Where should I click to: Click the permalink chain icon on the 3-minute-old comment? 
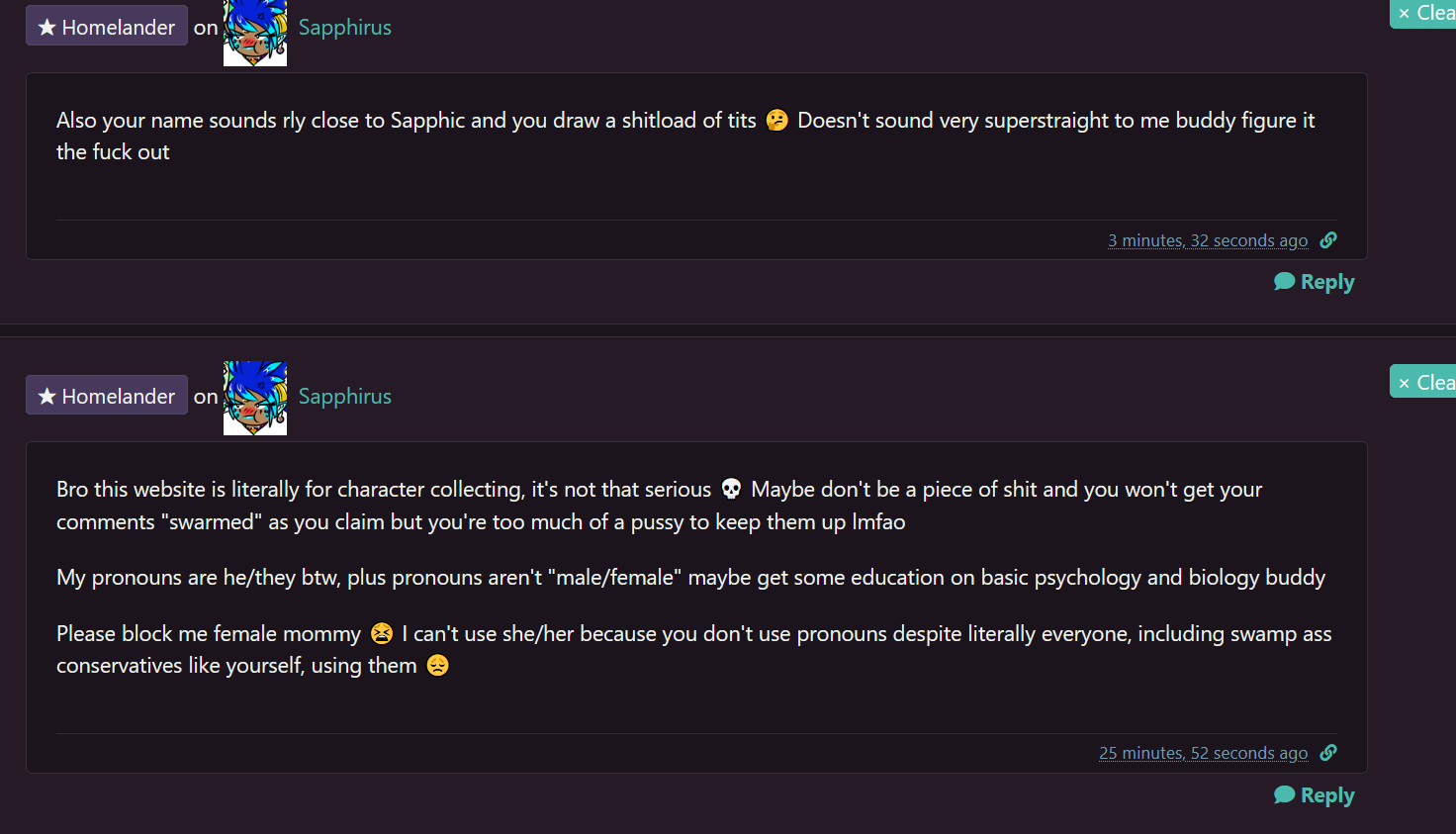click(1328, 239)
